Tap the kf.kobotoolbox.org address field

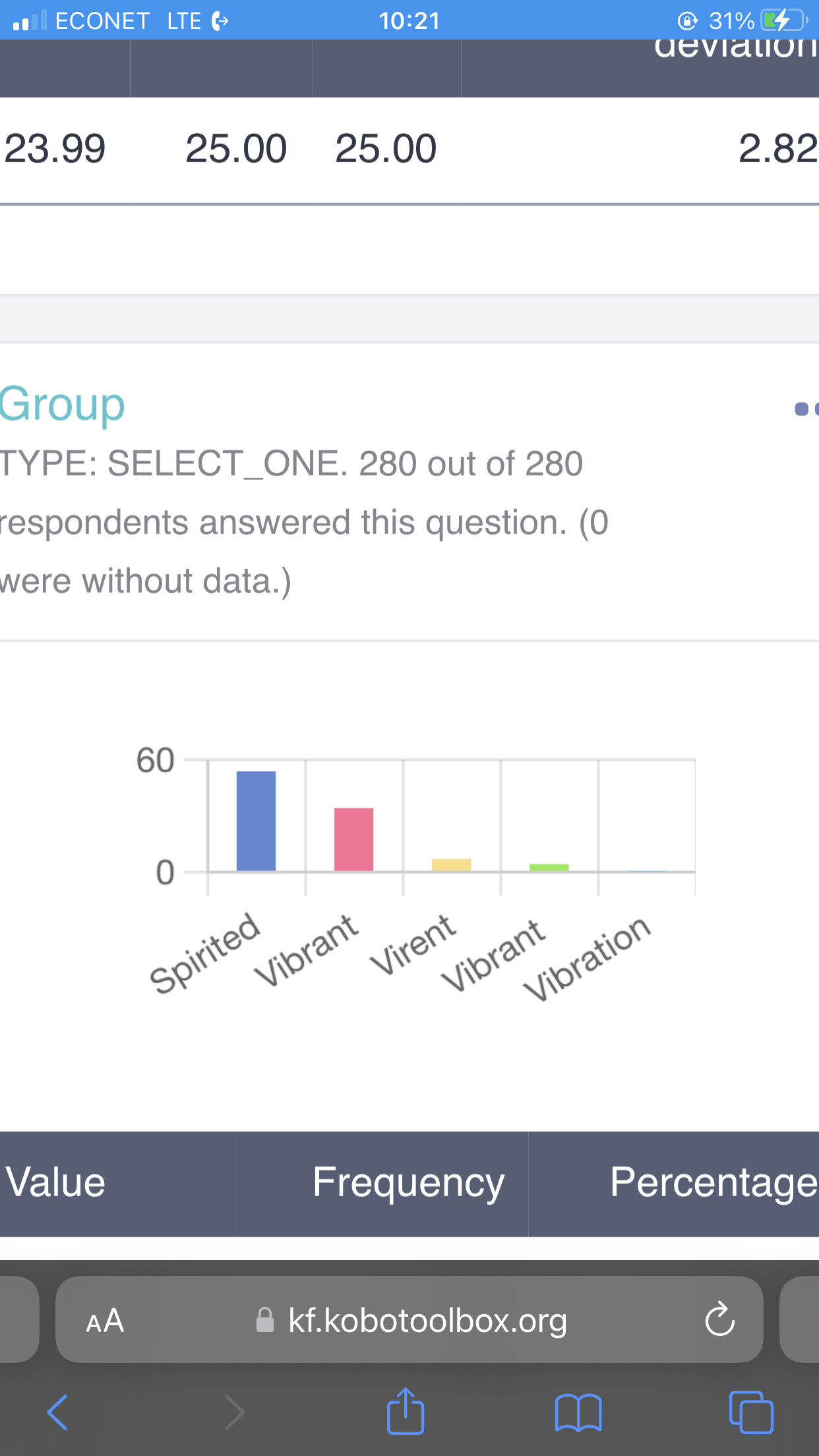click(409, 1319)
